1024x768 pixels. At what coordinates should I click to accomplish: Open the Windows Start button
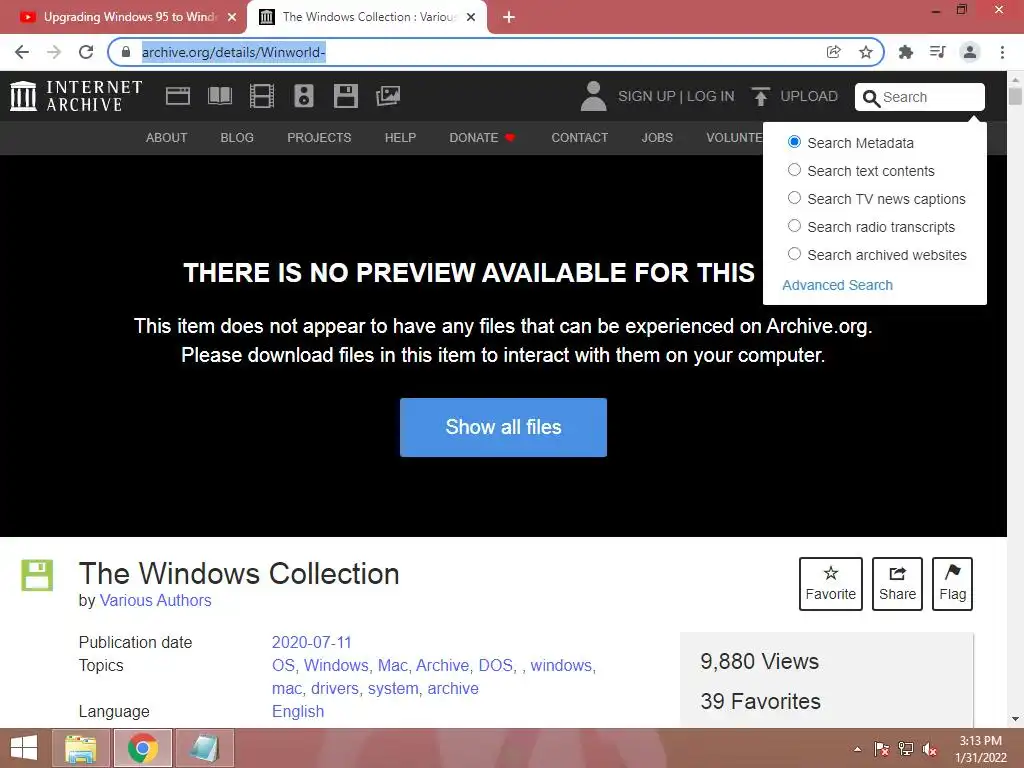click(x=24, y=748)
